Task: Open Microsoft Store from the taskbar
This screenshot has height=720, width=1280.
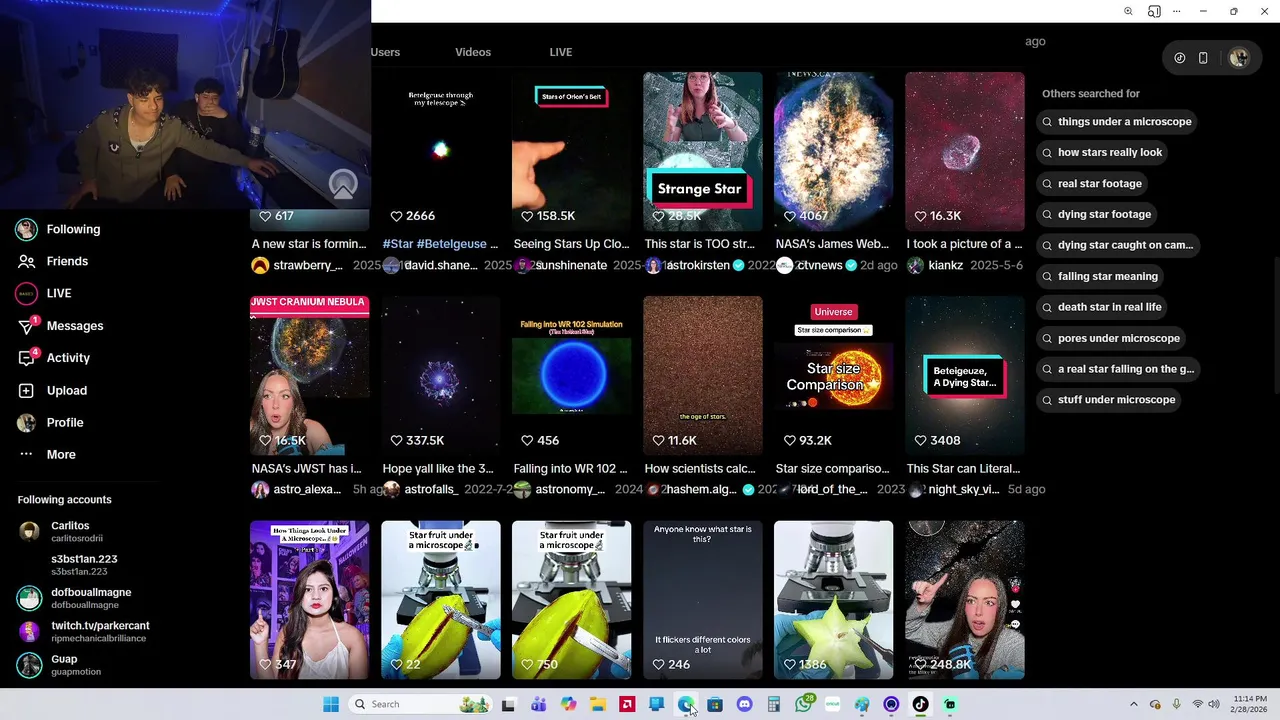Action: point(715,704)
